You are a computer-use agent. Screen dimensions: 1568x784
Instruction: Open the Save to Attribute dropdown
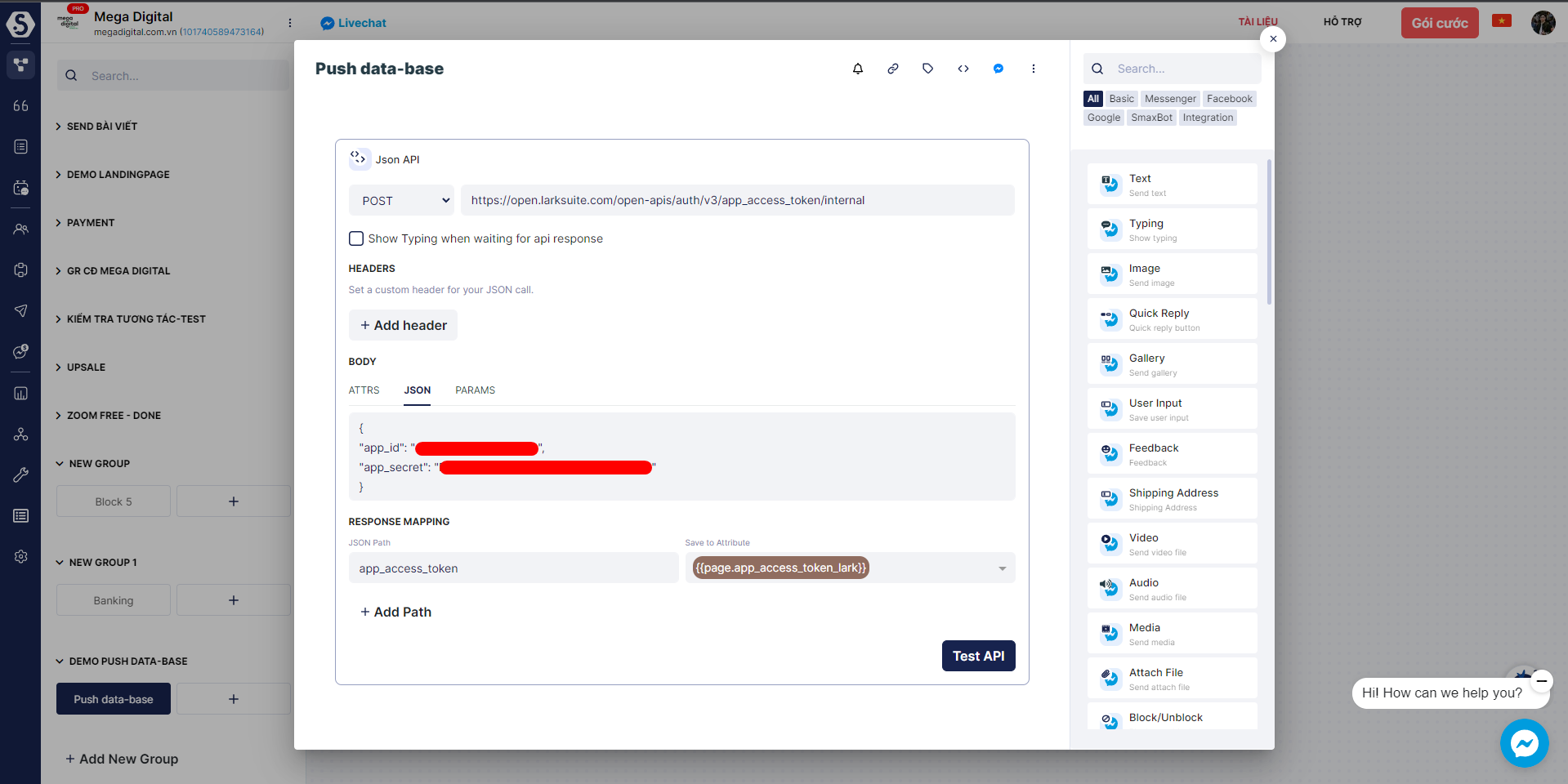point(1002,568)
